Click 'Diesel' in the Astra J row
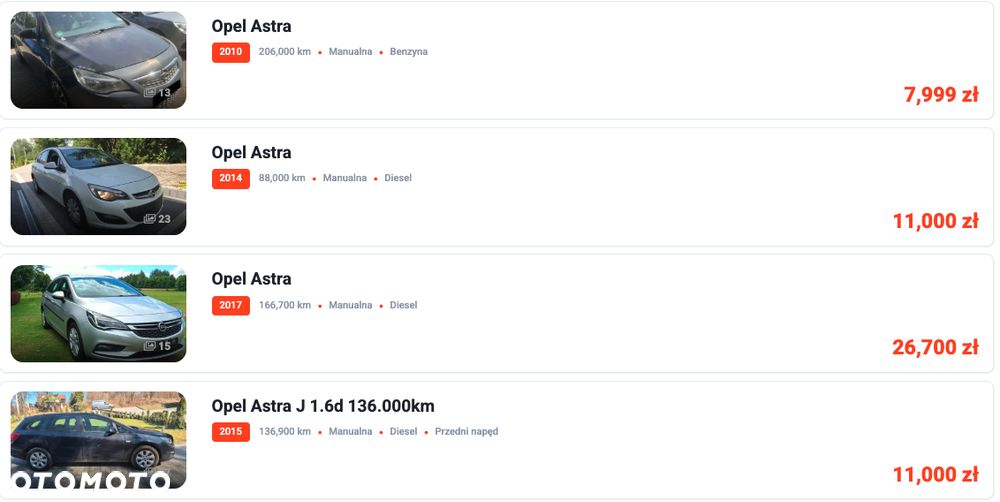Viewport: 1000px width, 502px height. [x=404, y=431]
